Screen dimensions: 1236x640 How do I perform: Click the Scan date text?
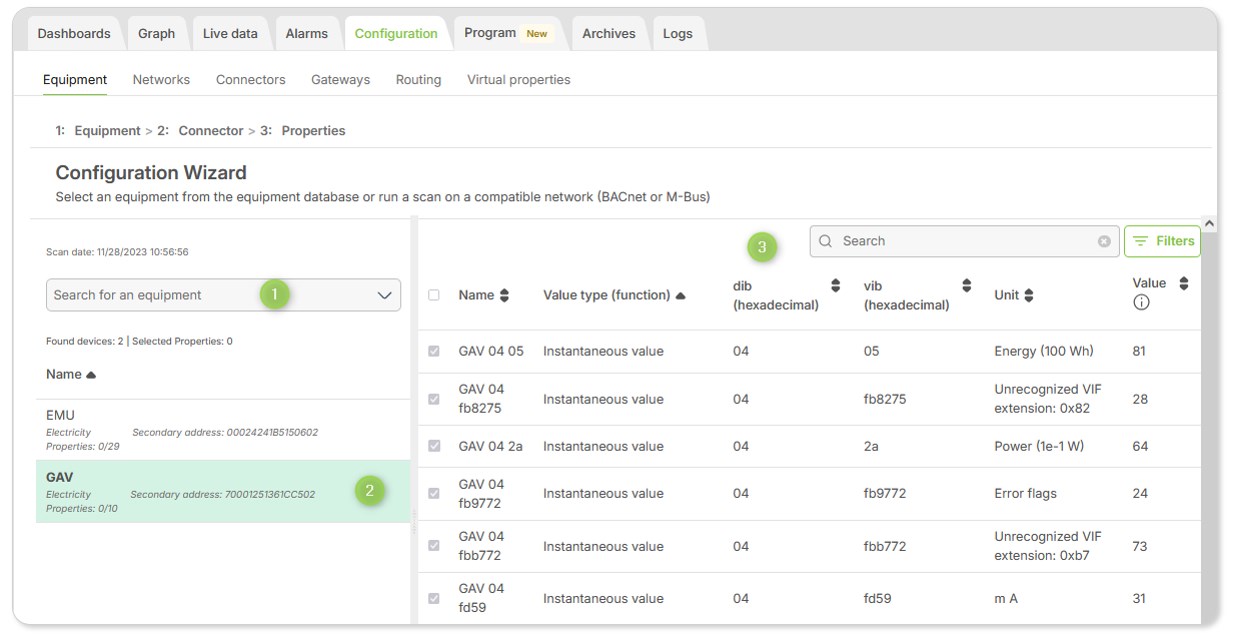pos(117,252)
